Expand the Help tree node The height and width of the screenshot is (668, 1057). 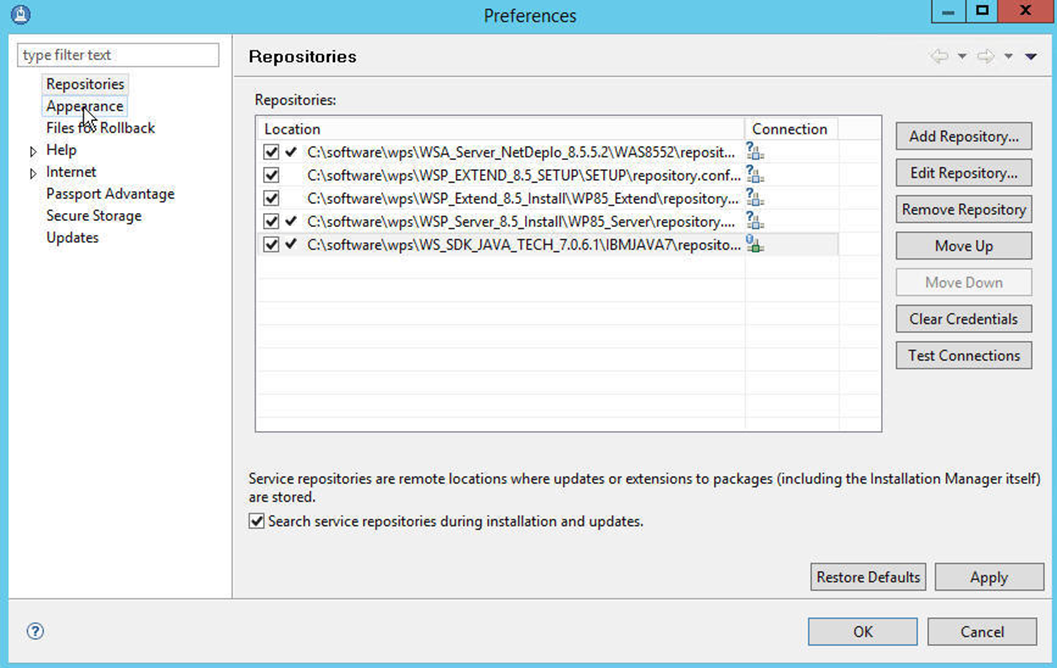coord(33,151)
